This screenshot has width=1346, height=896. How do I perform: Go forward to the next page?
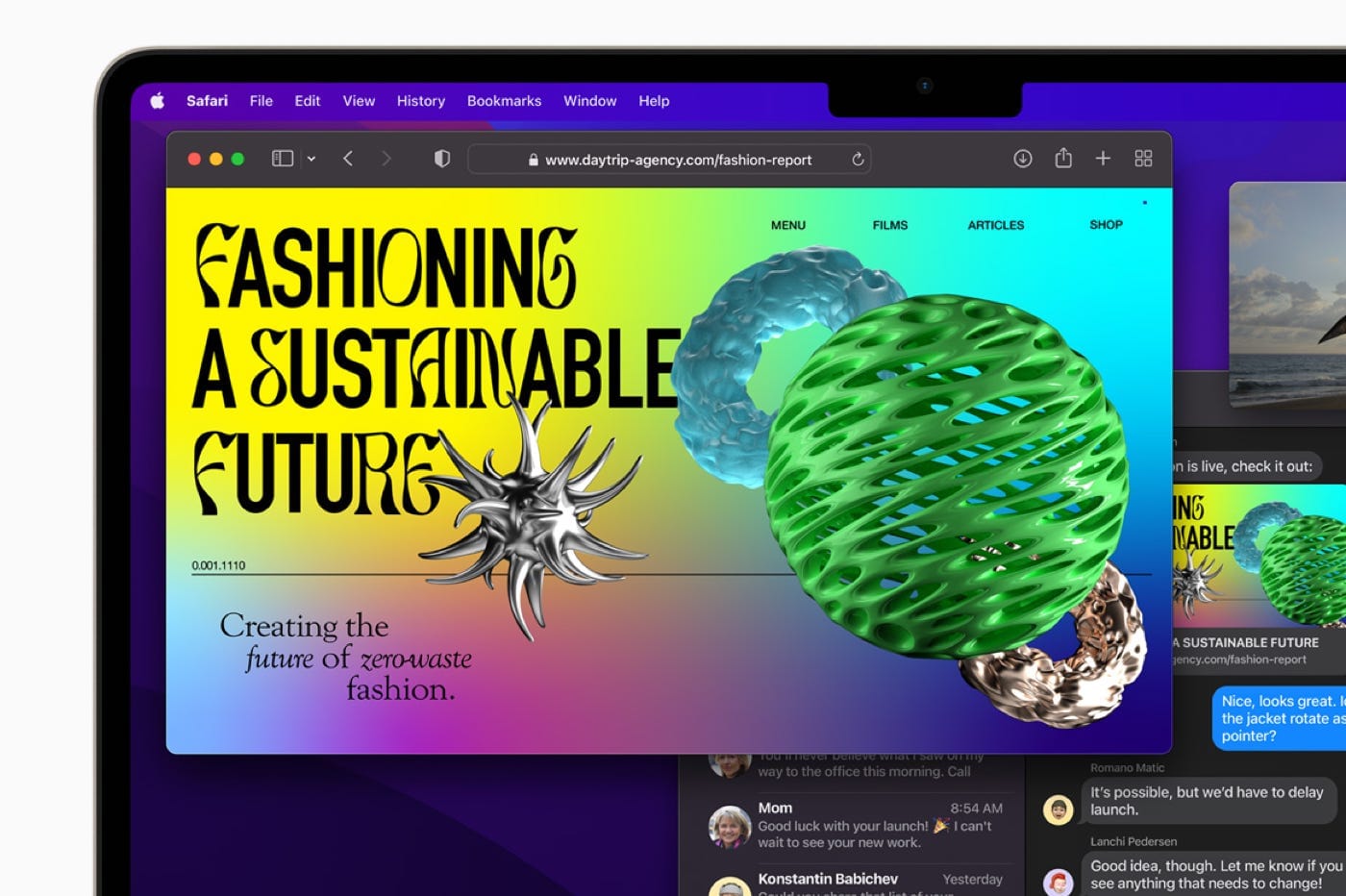pyautogui.click(x=386, y=159)
